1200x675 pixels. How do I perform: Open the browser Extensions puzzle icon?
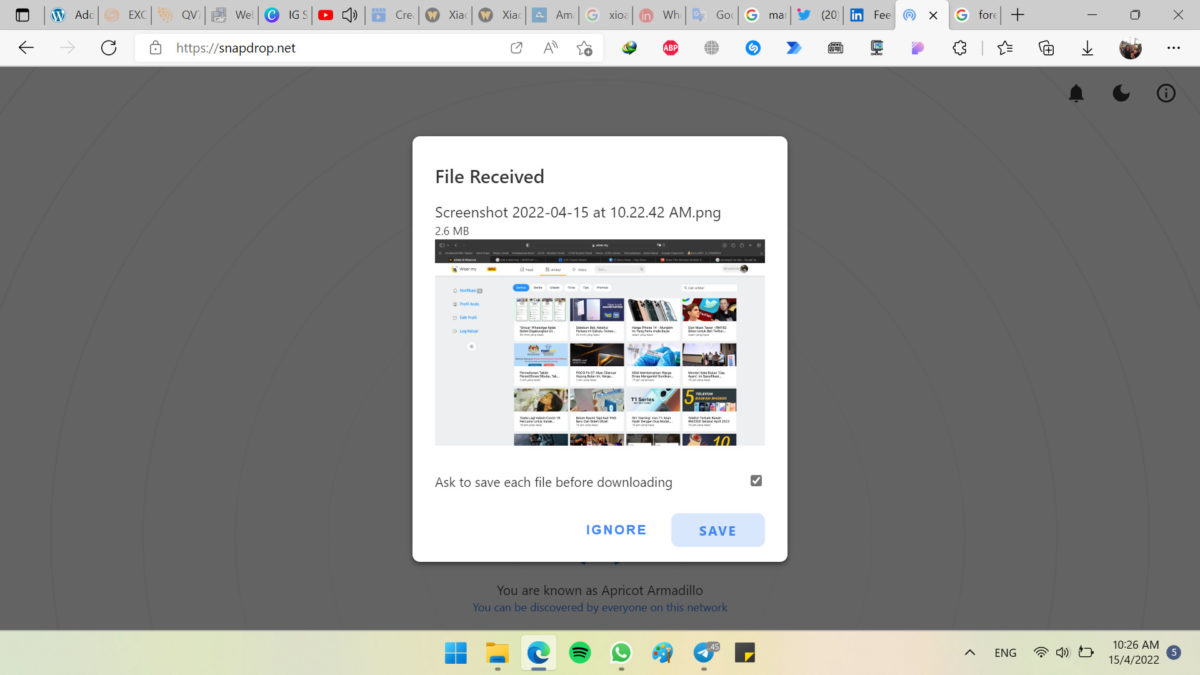click(959, 48)
